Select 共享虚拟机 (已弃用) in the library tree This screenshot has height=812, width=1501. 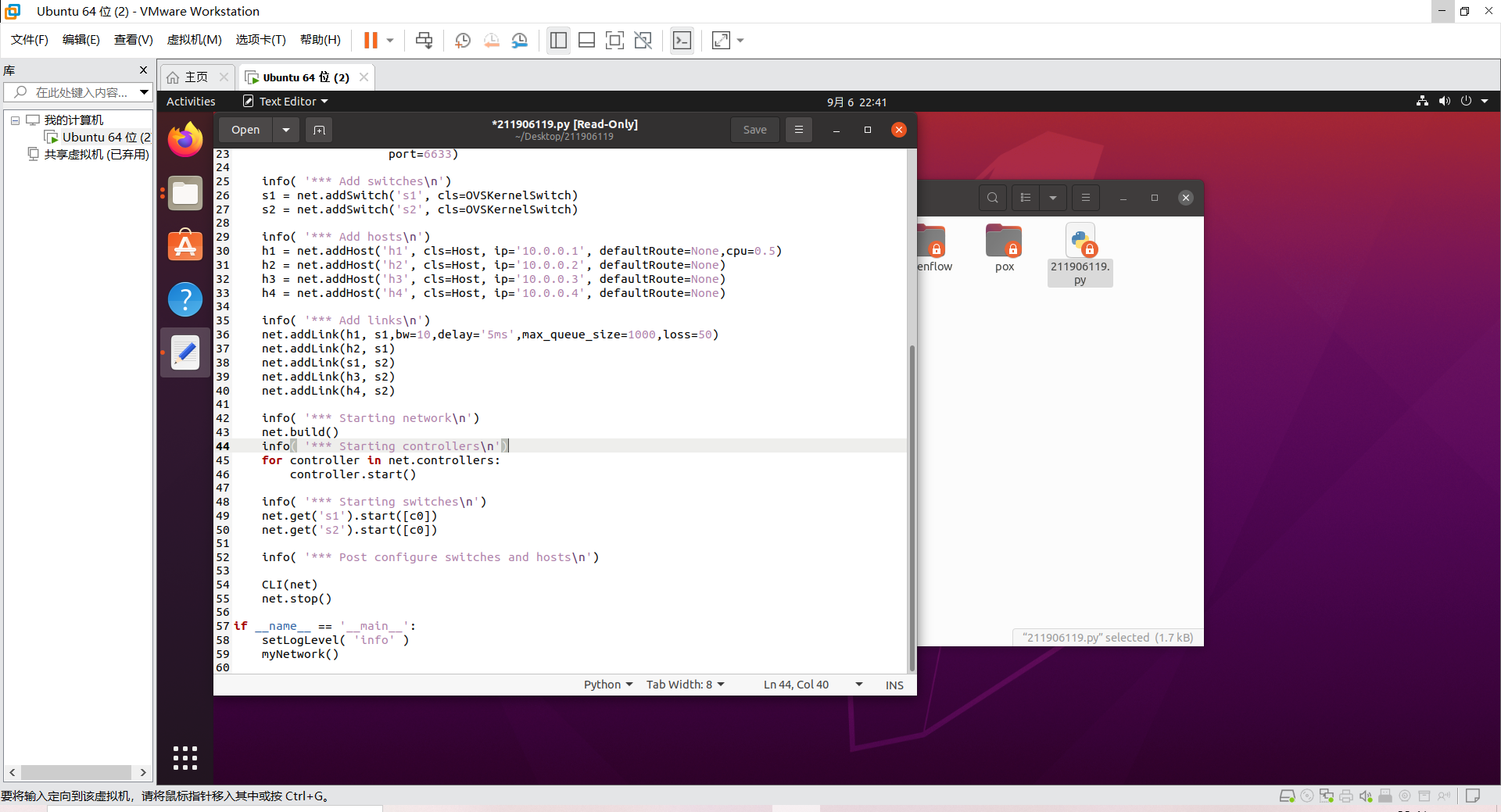coord(88,155)
